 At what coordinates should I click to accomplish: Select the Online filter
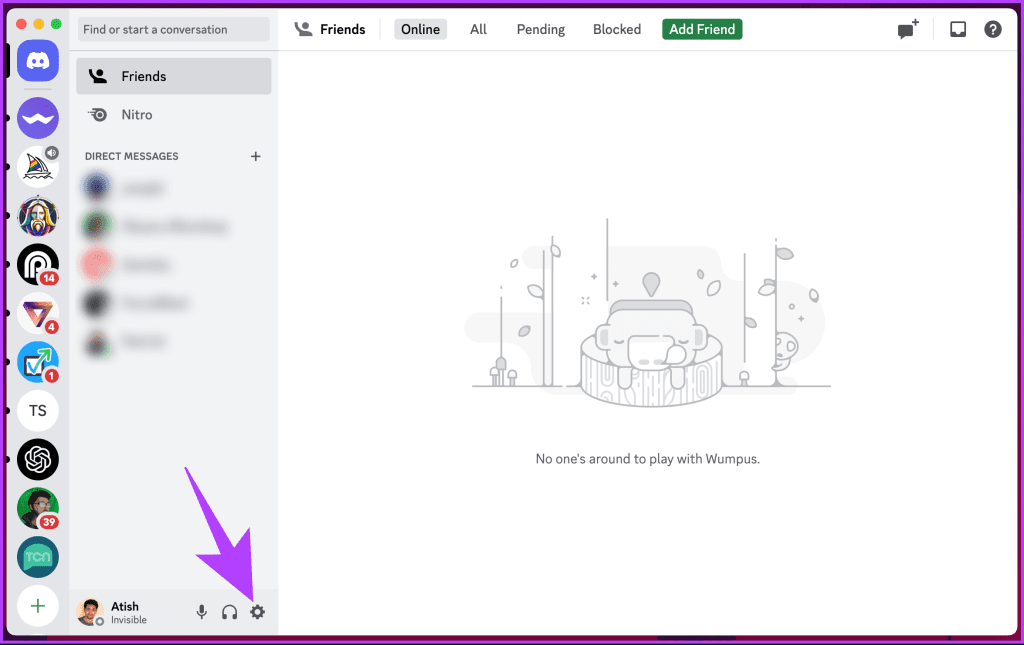pyautogui.click(x=420, y=29)
